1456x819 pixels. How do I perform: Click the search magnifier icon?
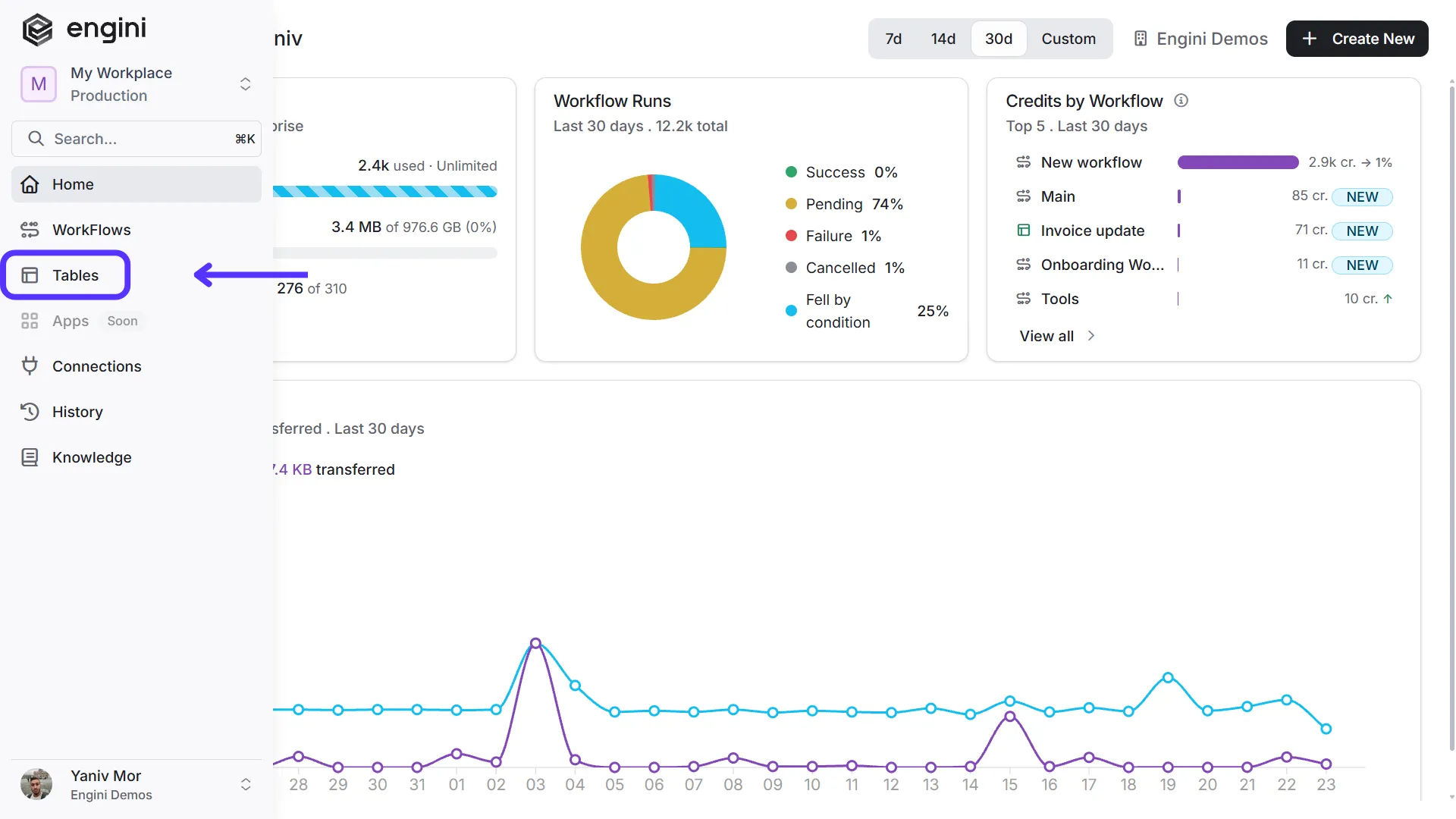(x=36, y=139)
